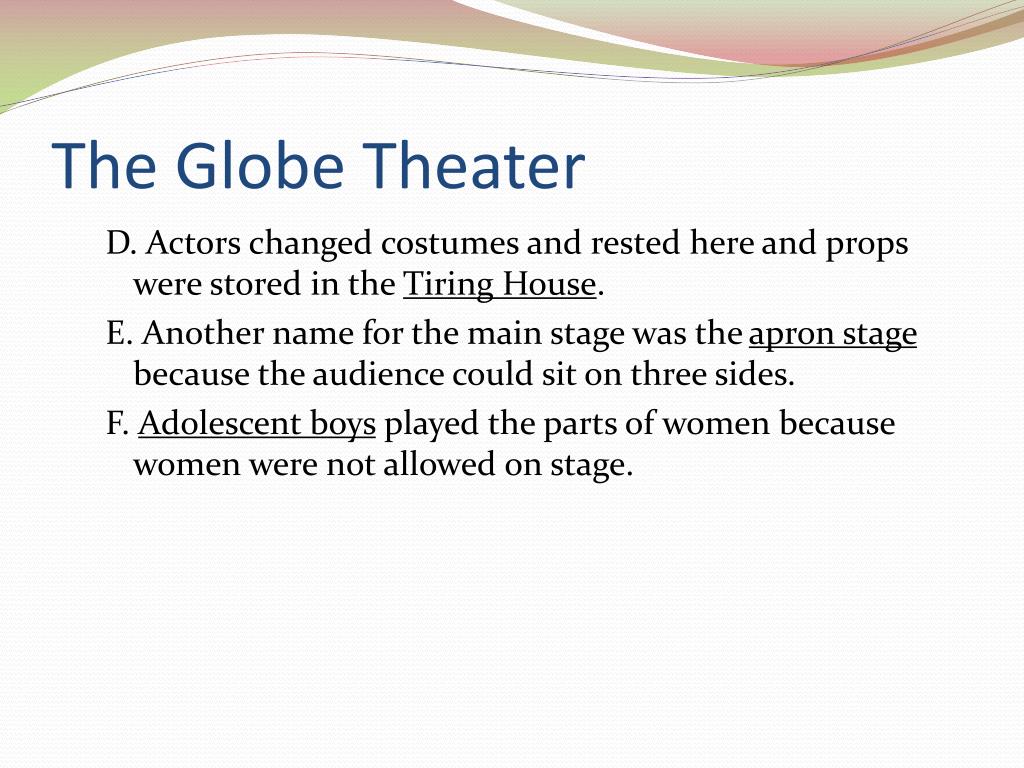Click the underlined 'apron stage' text
Screen dimensions: 1024x768
click(x=833, y=334)
